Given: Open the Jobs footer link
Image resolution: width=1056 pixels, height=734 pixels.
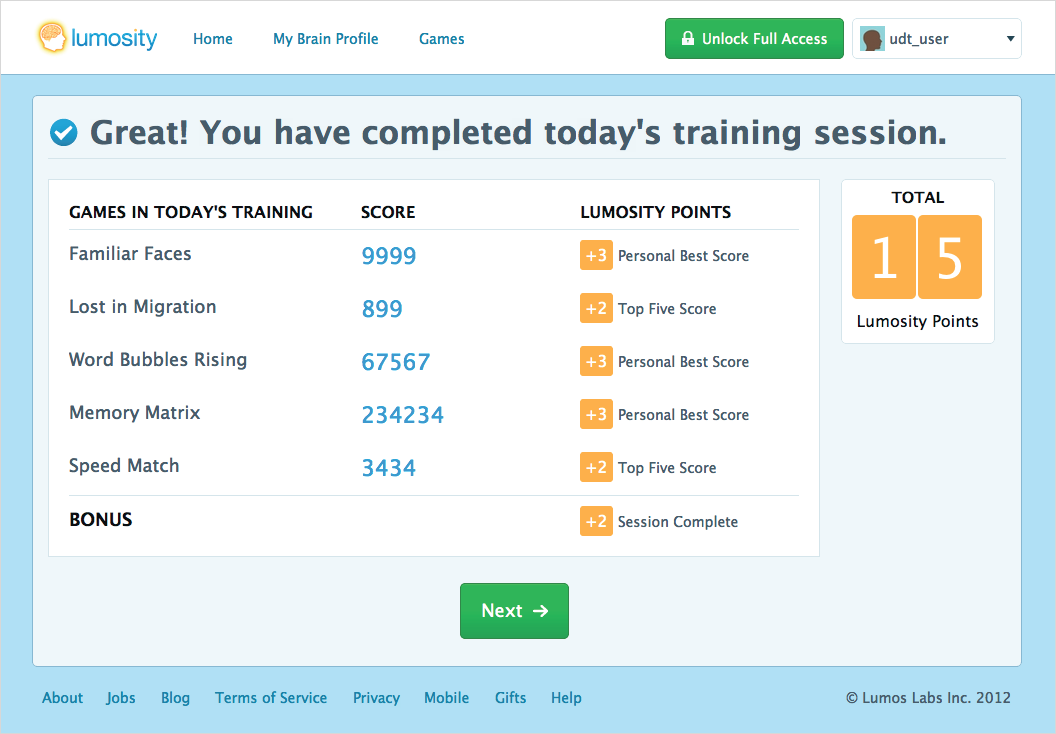Looking at the screenshot, I should (121, 698).
